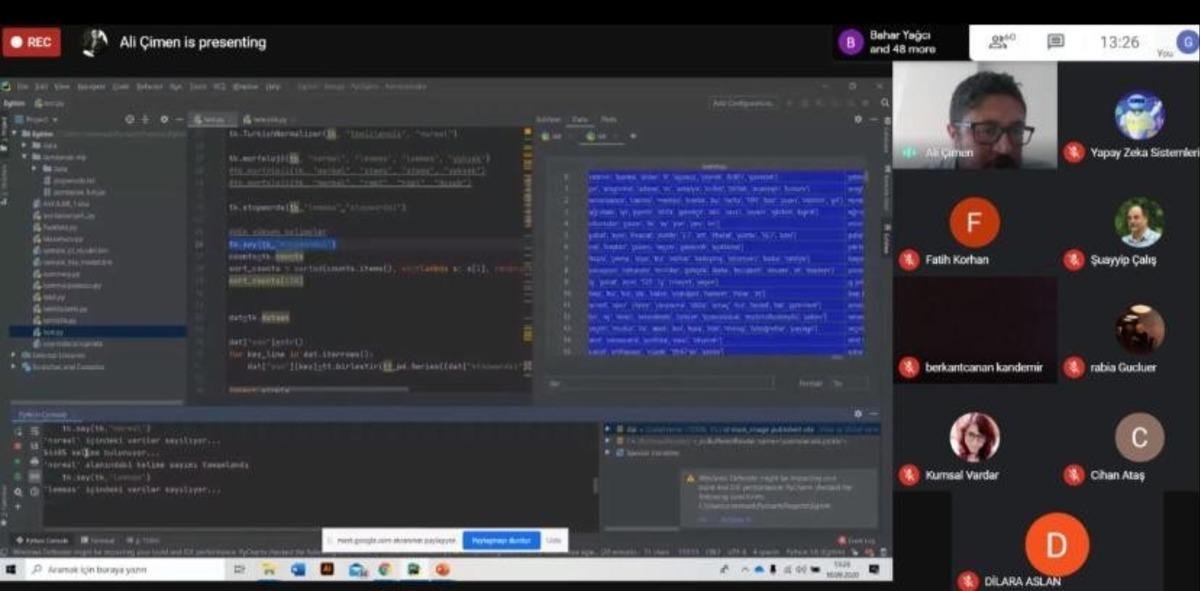
Task: Open the Add Configuration dropdown
Action: click(x=744, y=103)
